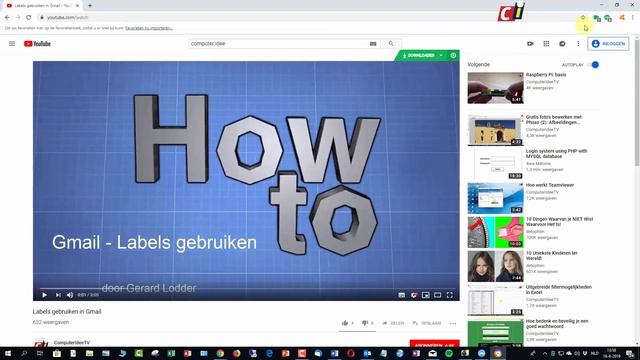Open the Raspberry Pi: basis thumbnail
Viewport: 640px width, 360px height.
[496, 88]
